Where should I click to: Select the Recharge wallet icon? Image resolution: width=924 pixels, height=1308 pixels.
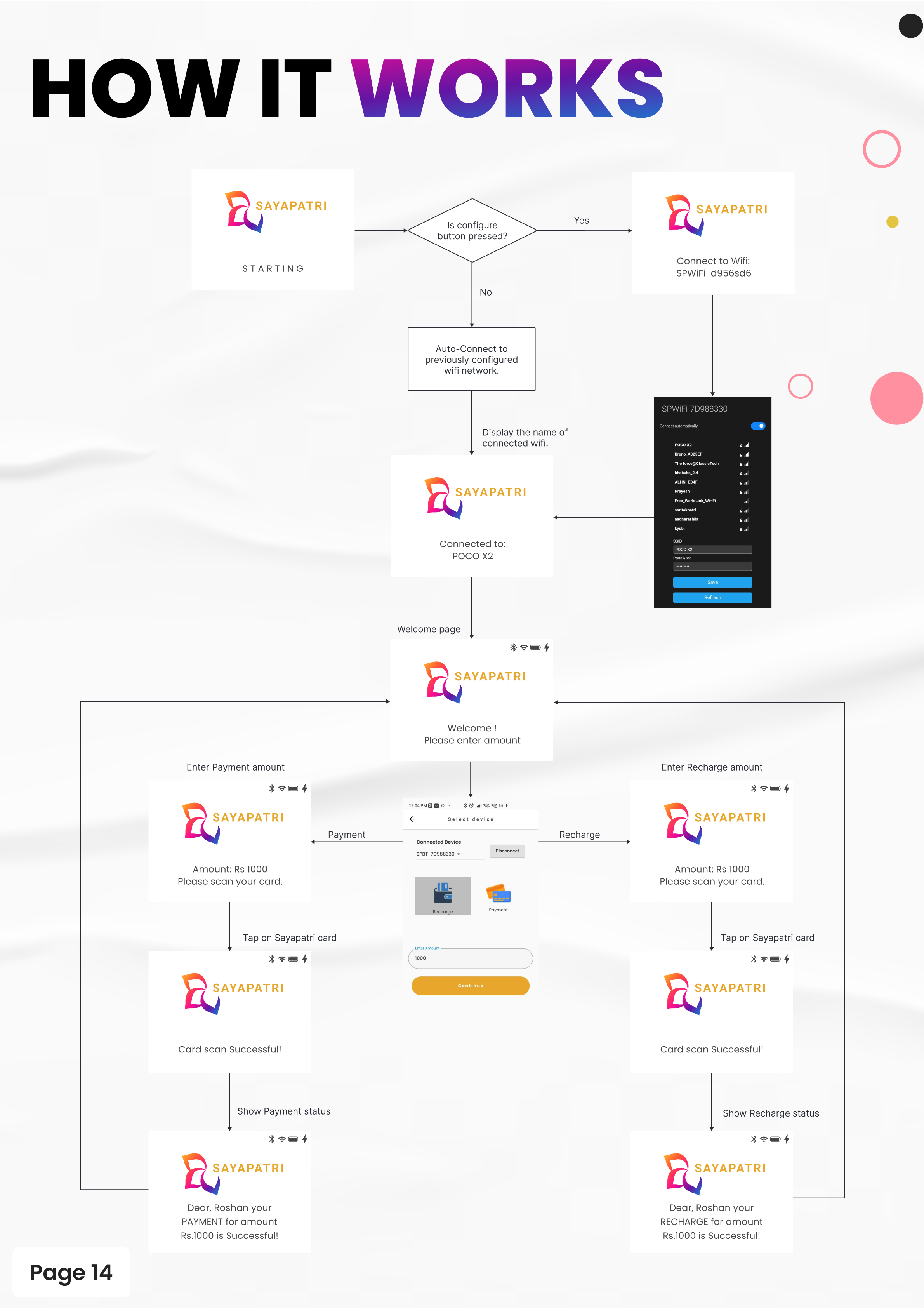click(443, 893)
